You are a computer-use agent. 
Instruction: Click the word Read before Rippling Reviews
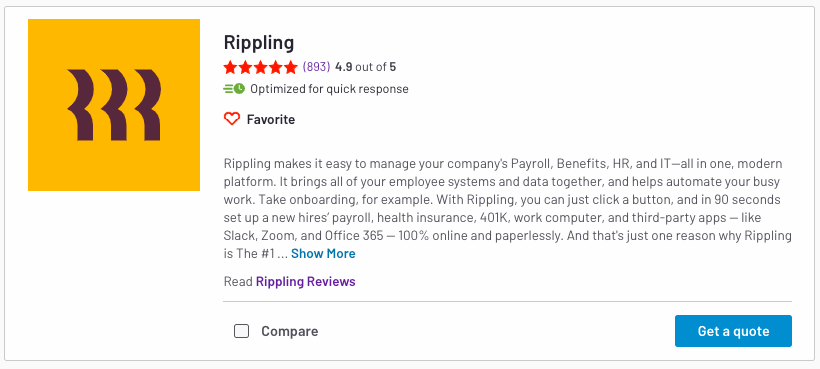[x=238, y=282]
